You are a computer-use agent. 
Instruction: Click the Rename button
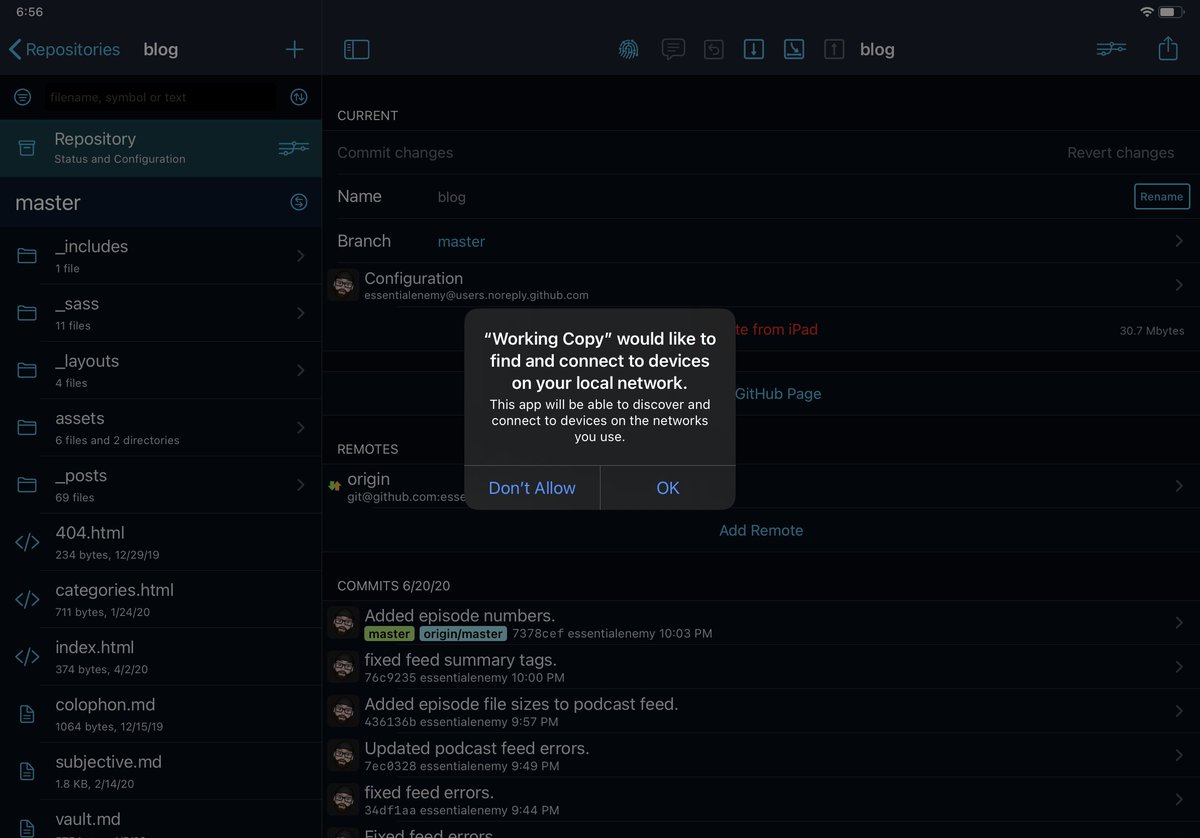[1162, 196]
